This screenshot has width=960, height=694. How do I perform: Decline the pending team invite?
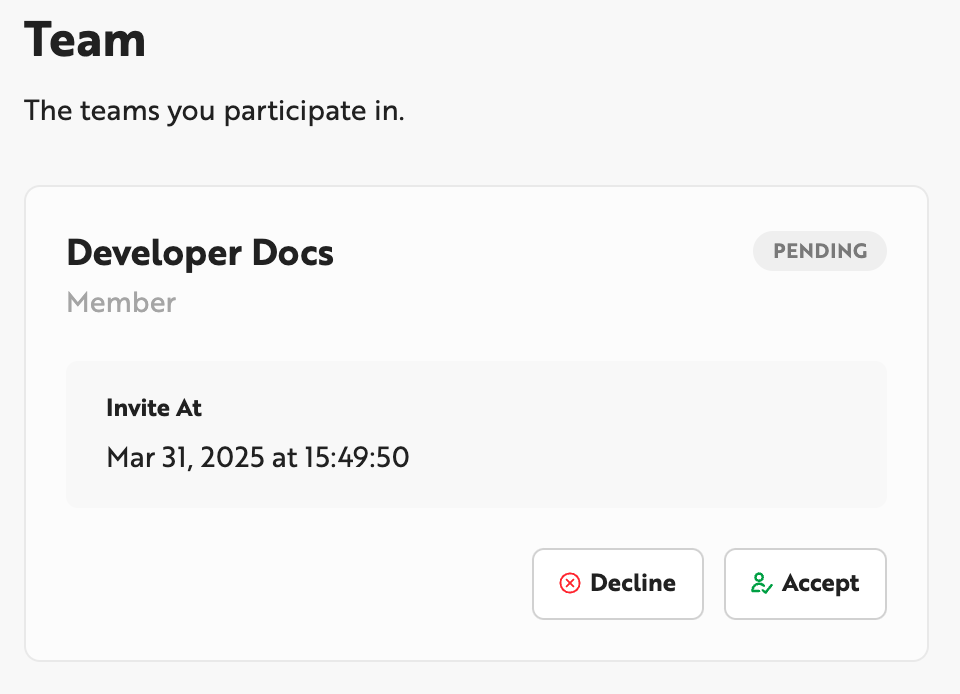[617, 583]
